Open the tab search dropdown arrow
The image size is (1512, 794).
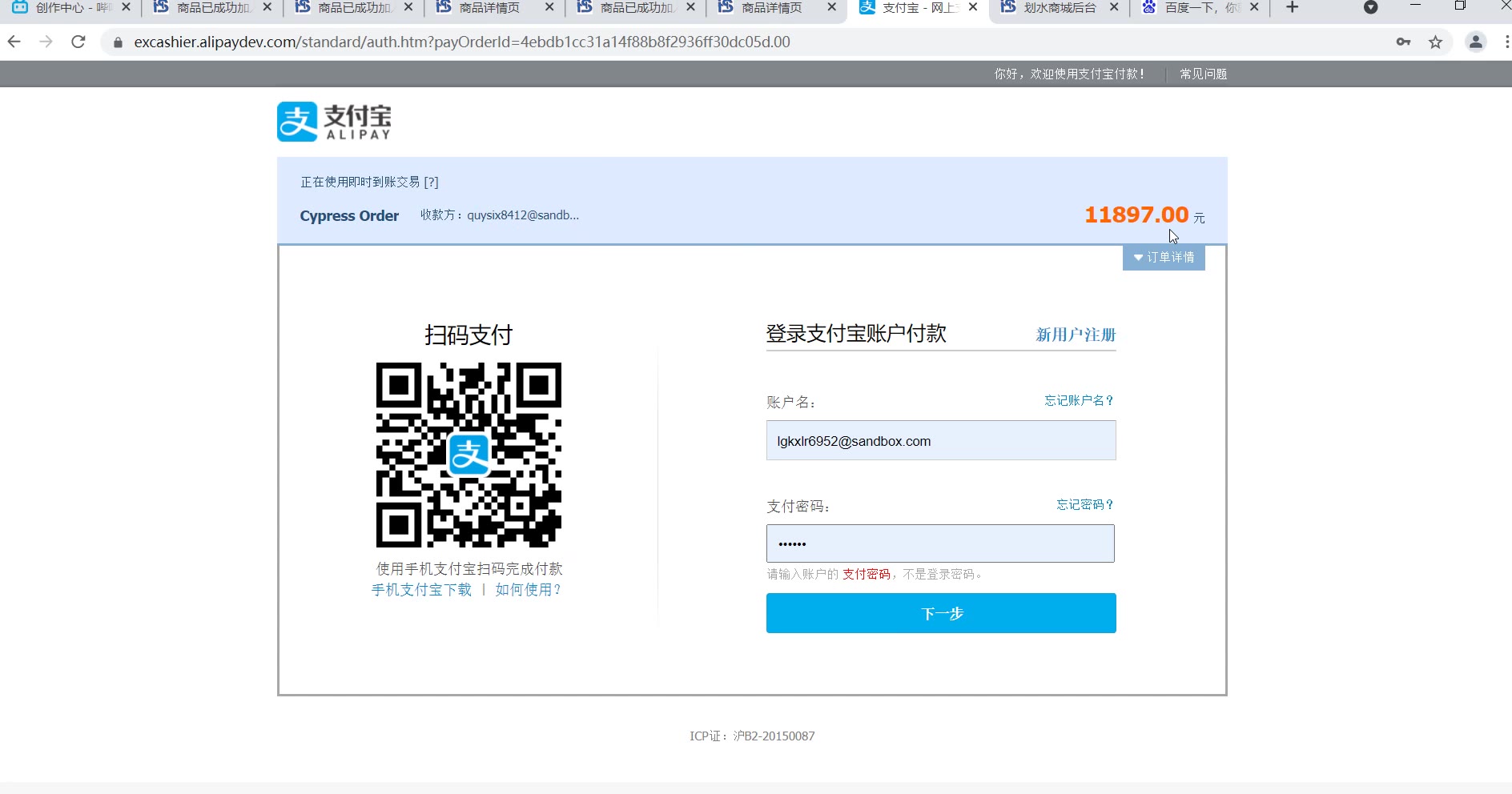coord(1370,7)
